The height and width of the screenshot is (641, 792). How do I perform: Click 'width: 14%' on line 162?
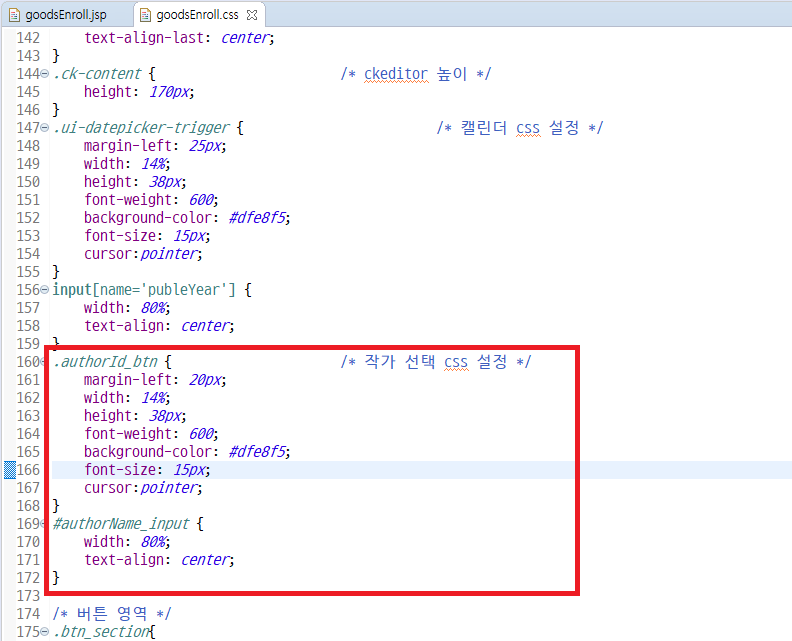pyautogui.click(x=126, y=398)
